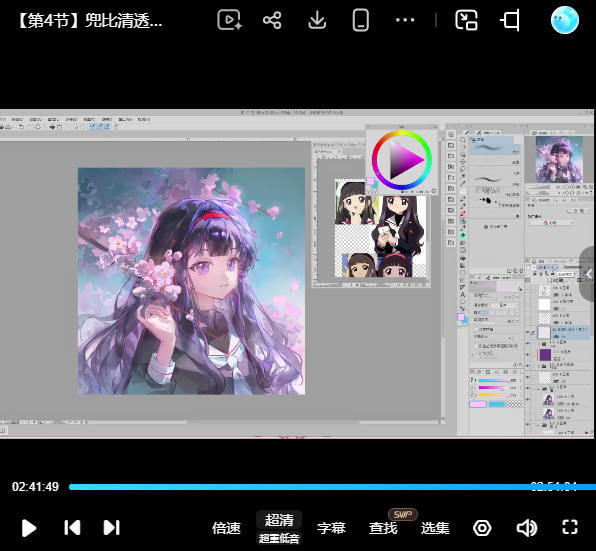Click the anime girl artwork canvas

click(x=191, y=281)
